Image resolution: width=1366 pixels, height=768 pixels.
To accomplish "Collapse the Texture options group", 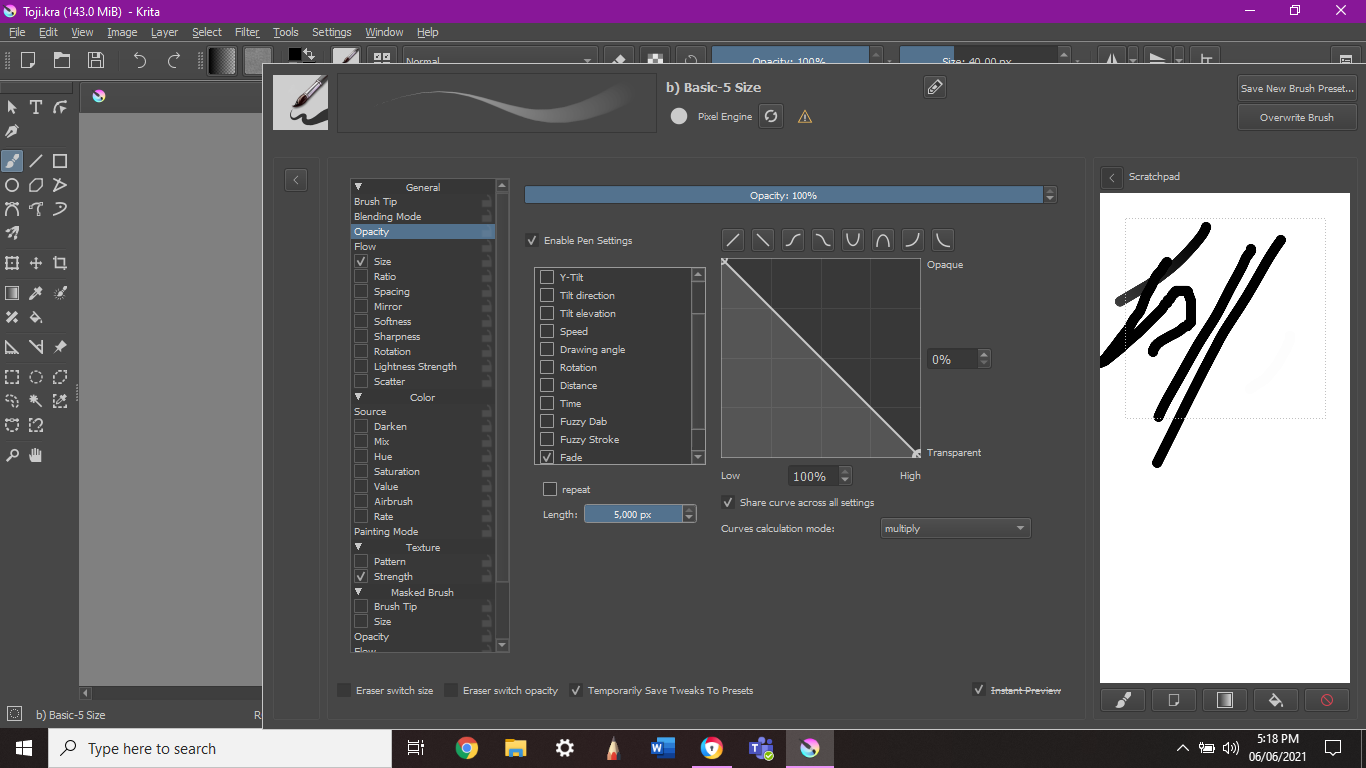I will coord(358,546).
